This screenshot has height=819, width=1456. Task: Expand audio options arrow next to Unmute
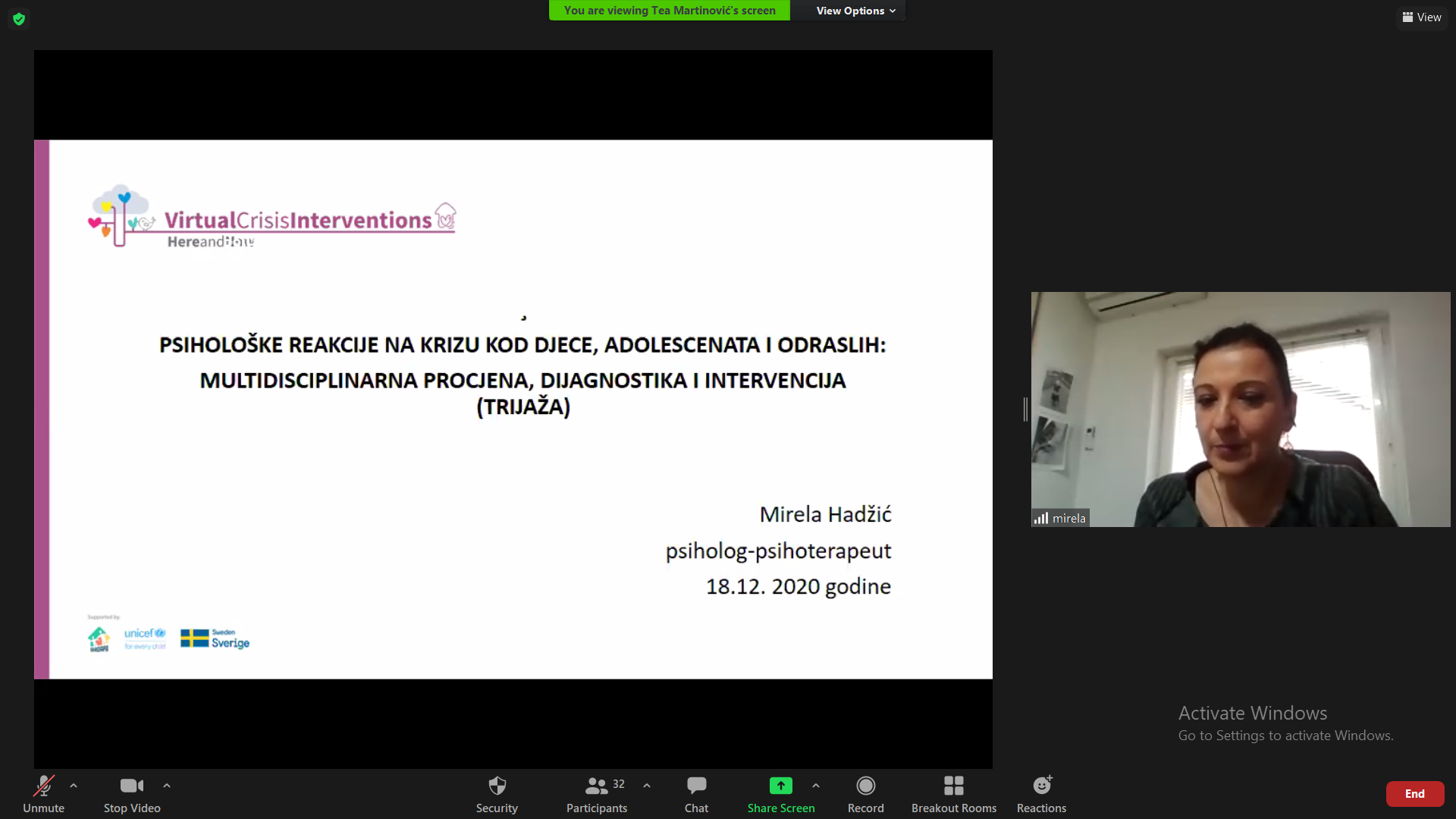(x=74, y=786)
